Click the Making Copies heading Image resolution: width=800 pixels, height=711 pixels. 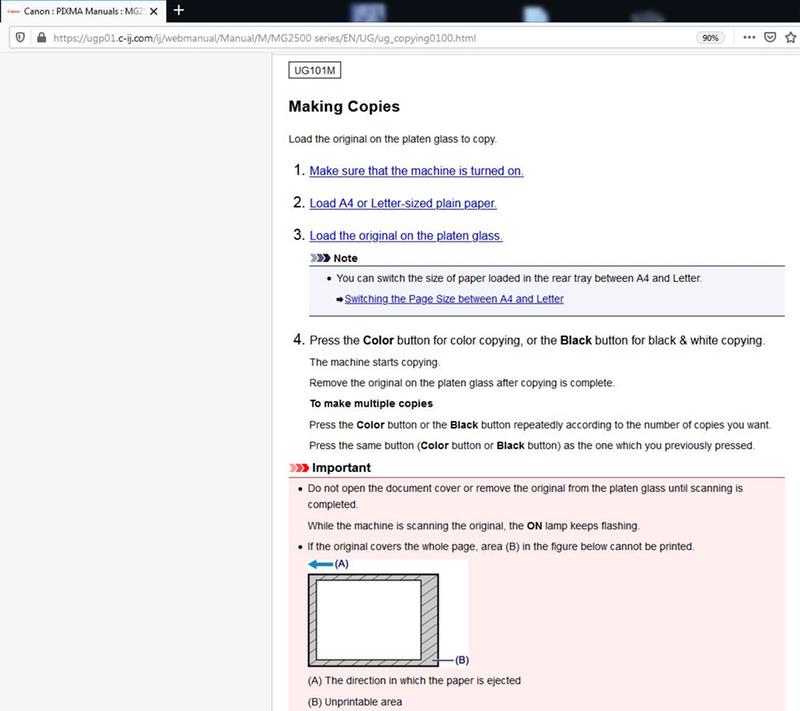[344, 106]
